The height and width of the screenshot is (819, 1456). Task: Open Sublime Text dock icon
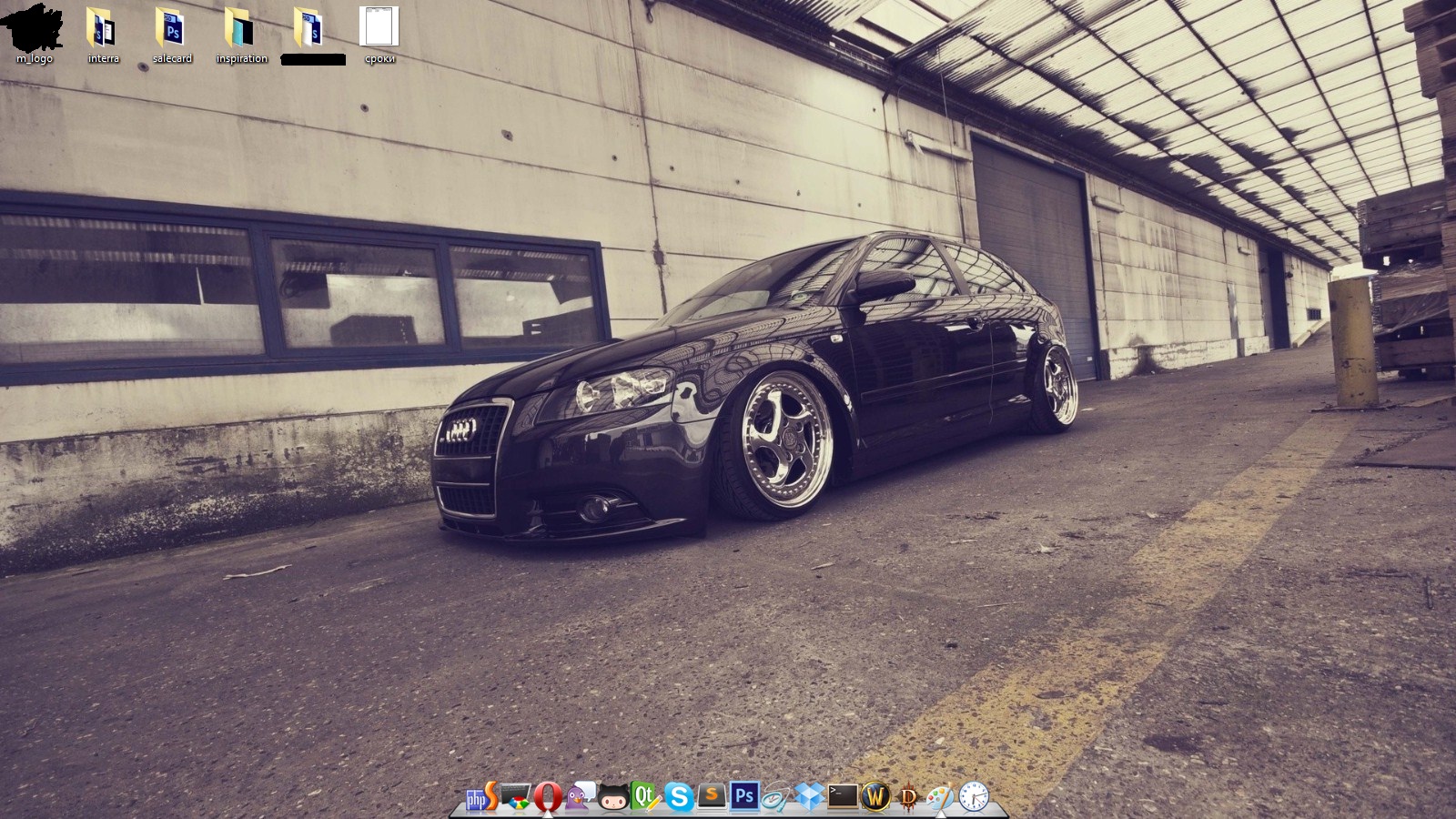click(x=712, y=797)
